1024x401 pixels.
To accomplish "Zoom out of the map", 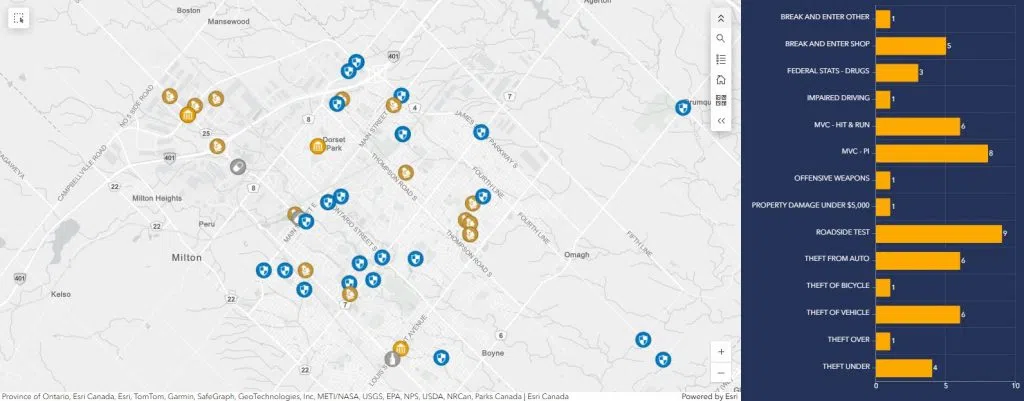I will coord(720,373).
